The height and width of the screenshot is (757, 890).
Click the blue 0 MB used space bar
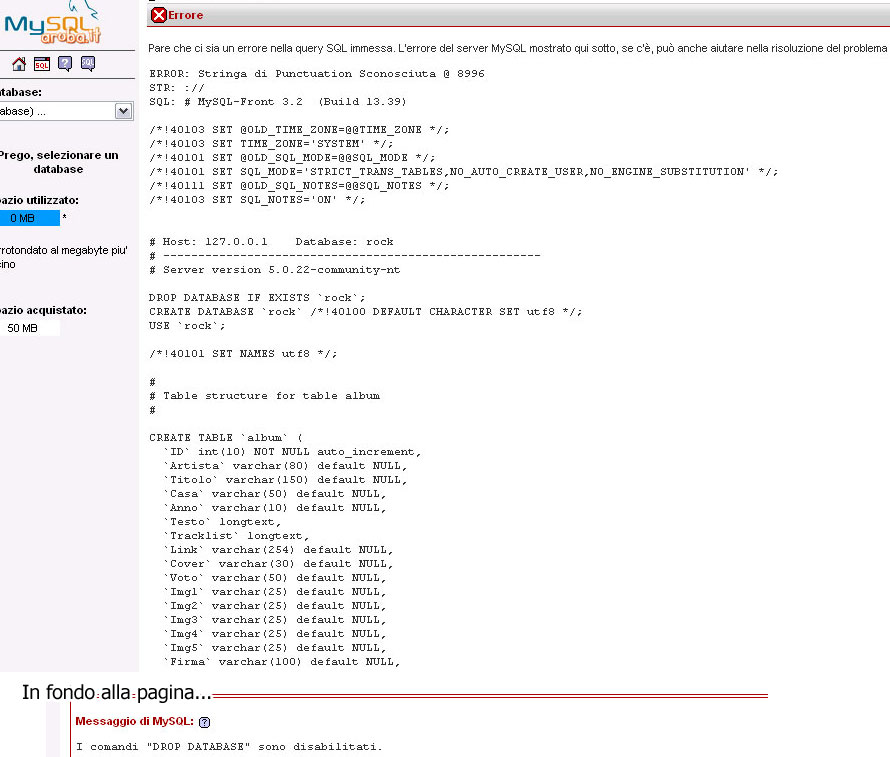click(27, 218)
